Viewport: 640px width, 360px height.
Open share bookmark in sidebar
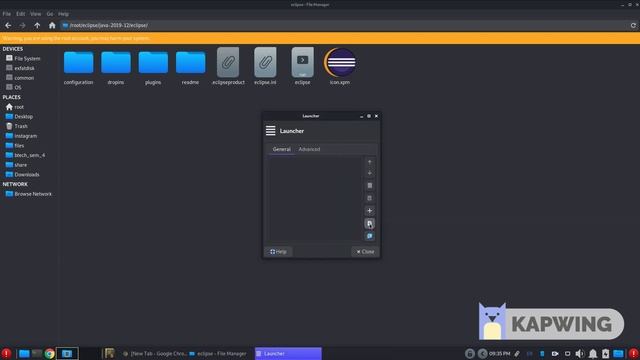click(x=16, y=165)
